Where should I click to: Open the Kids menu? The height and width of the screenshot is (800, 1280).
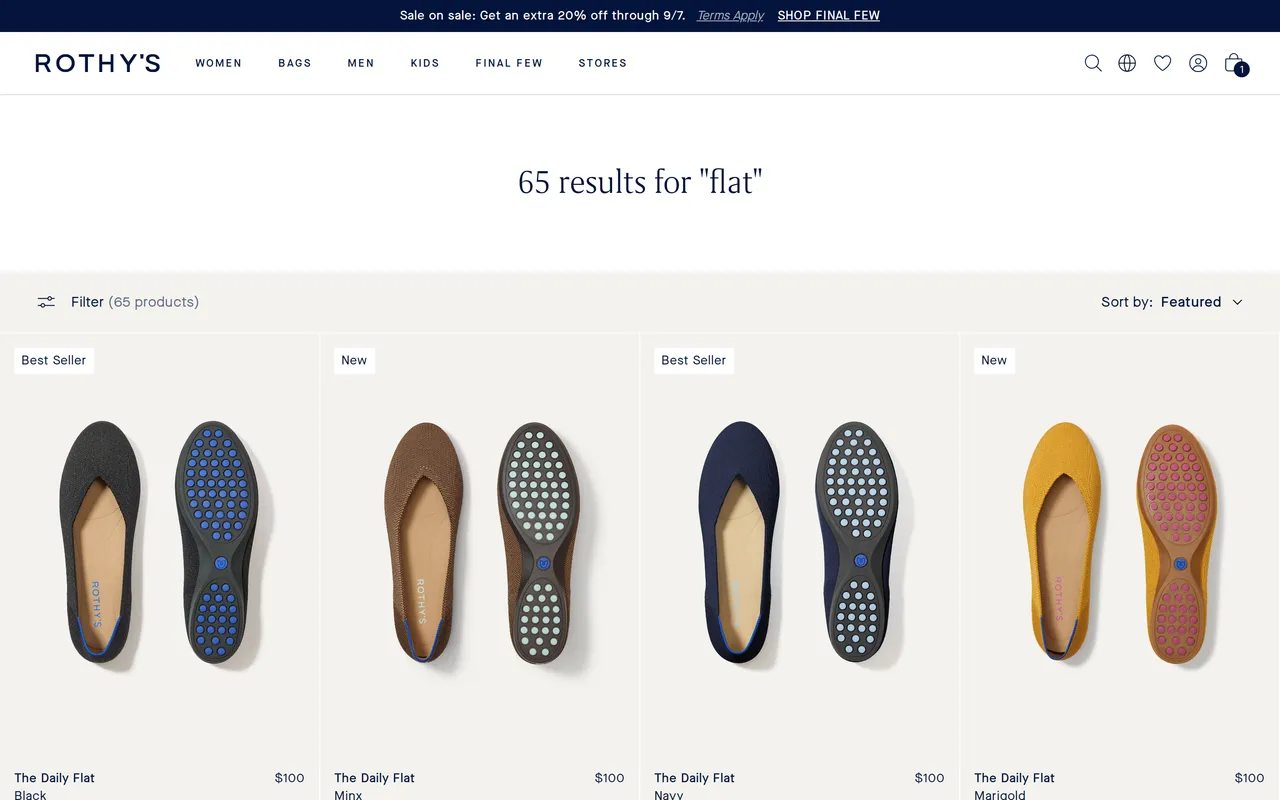[425, 63]
